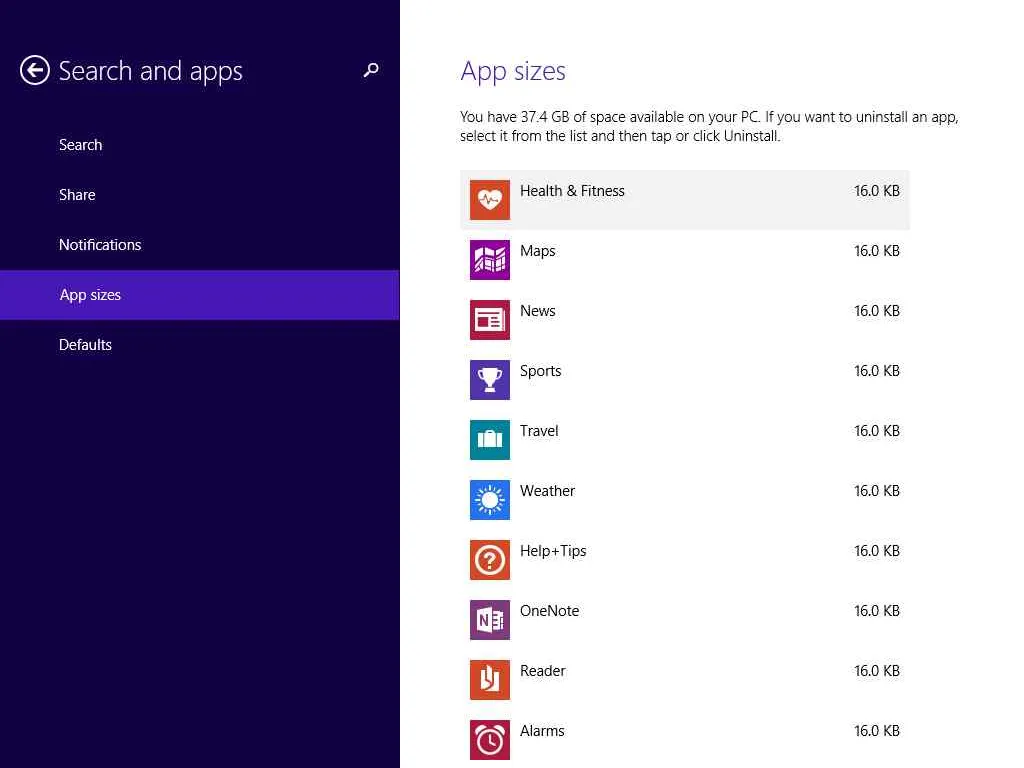Select the OneNote app name
Image resolution: width=1024 pixels, height=768 pixels.
click(549, 611)
